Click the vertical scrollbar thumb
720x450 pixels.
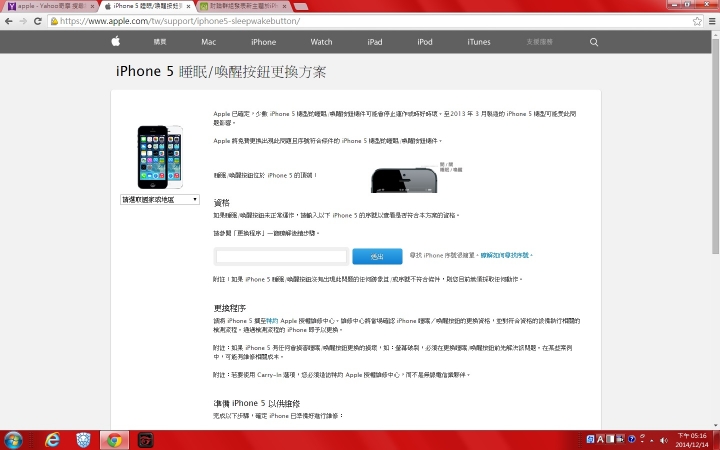click(715, 146)
